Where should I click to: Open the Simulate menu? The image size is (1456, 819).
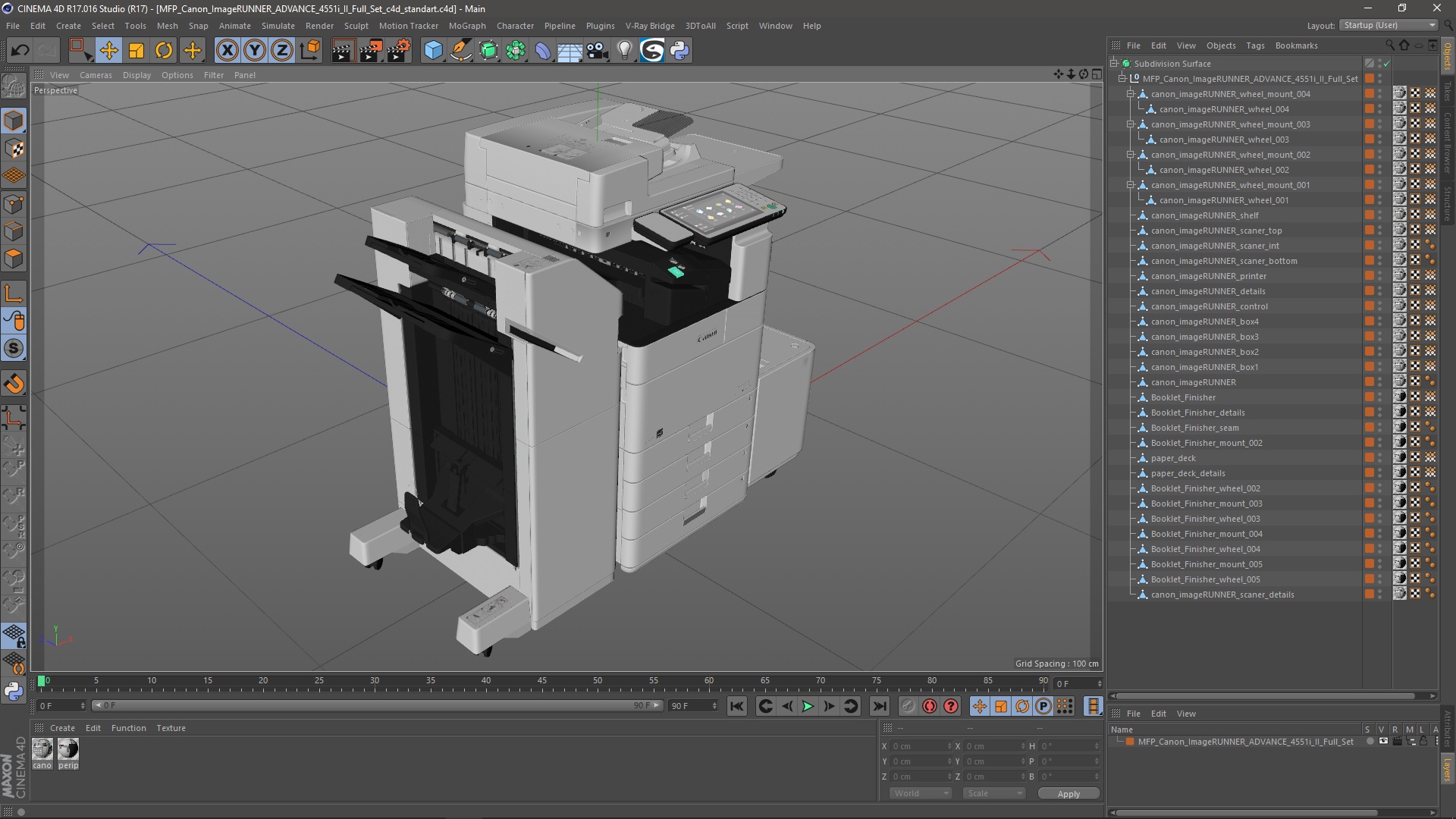[x=278, y=26]
